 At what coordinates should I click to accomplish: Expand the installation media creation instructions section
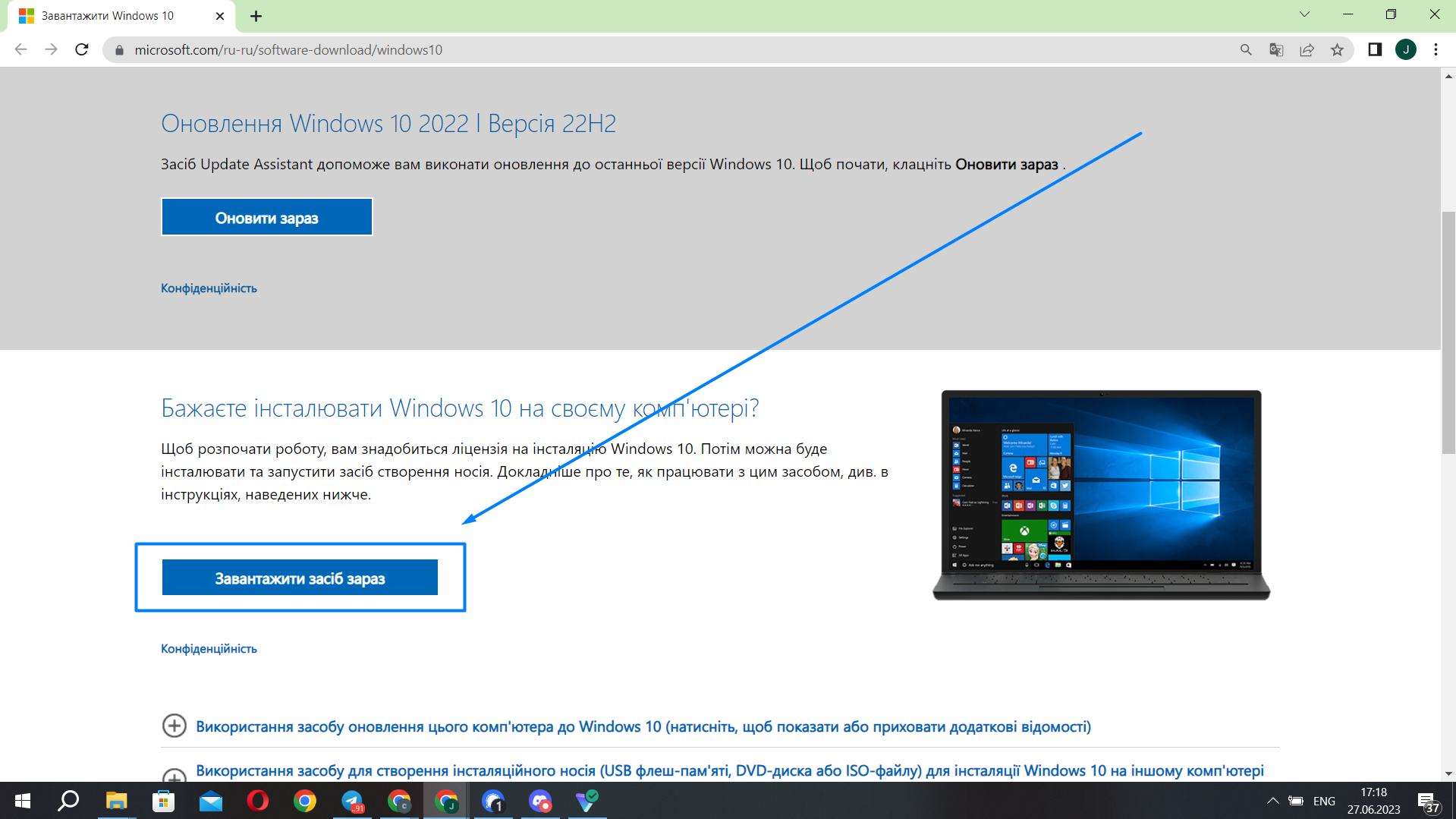(x=712, y=771)
